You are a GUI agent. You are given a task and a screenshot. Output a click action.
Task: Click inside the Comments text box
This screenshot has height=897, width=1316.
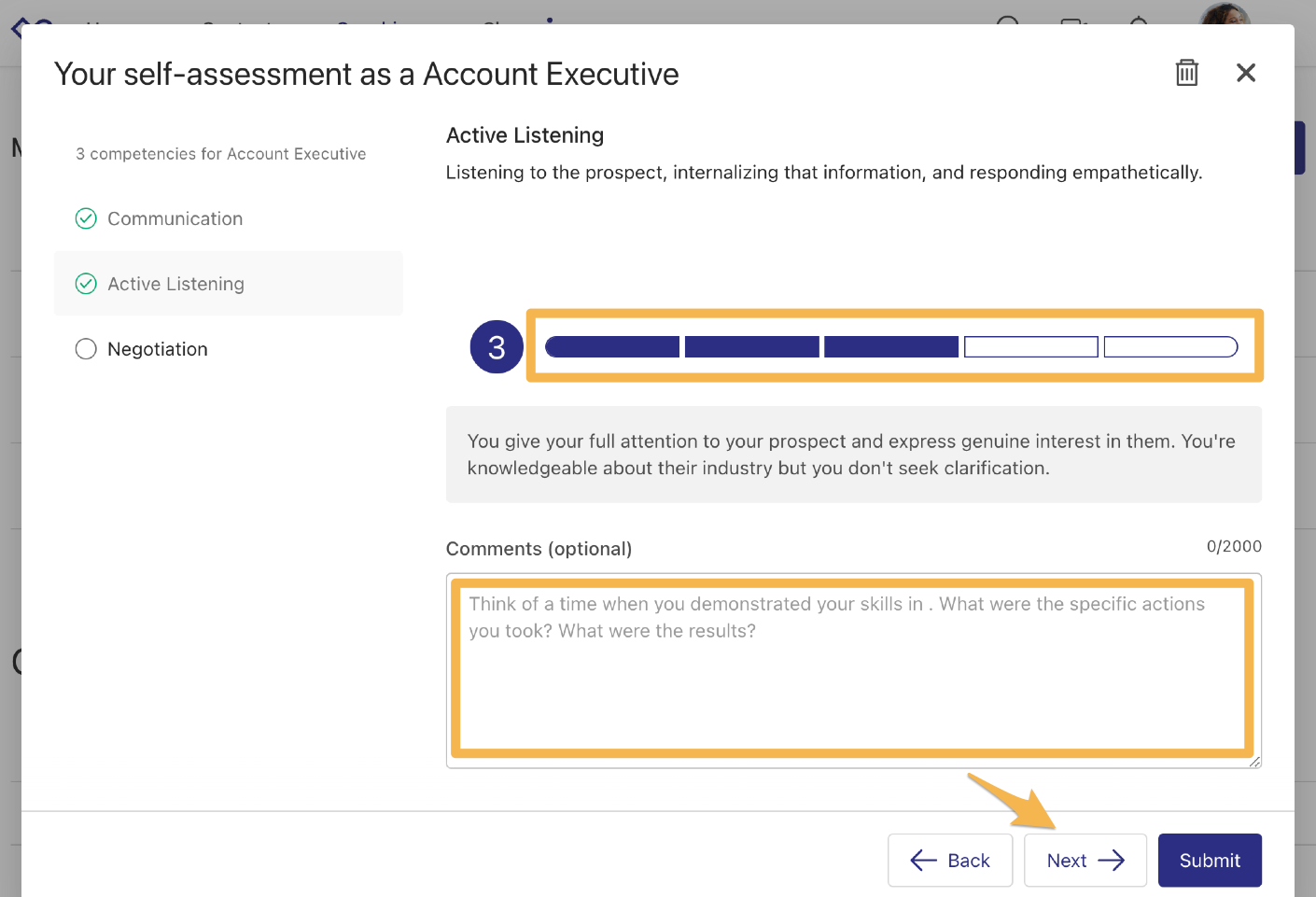pyautogui.click(x=853, y=669)
